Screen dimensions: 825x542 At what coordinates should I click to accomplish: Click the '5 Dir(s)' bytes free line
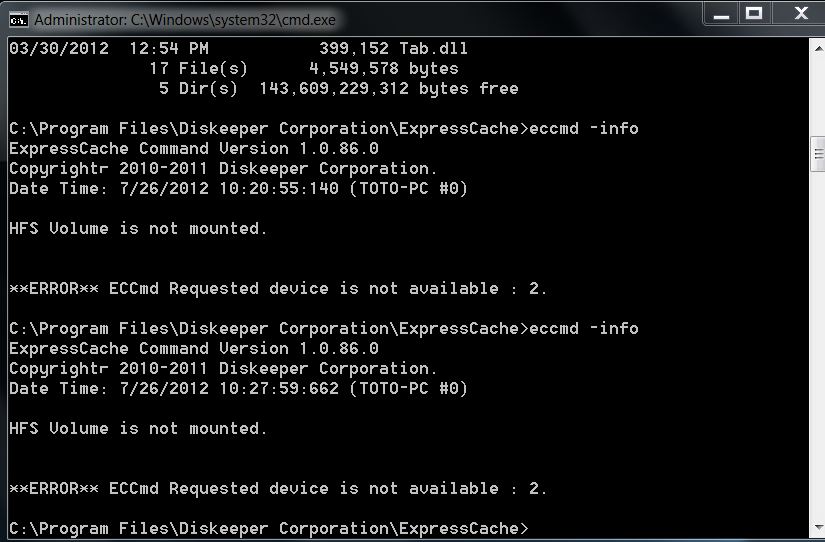point(338,88)
